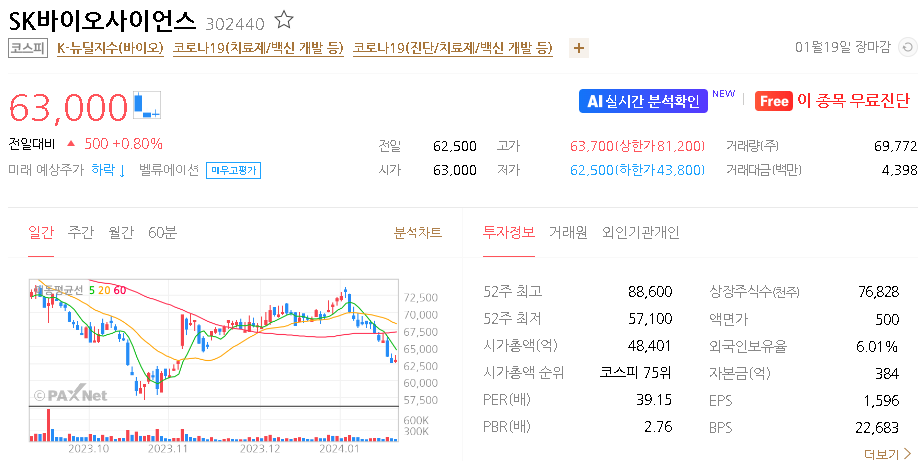Image resolution: width=923 pixels, height=474 pixels.
Task: Click the daily price chart image
Action: [x=234, y=366]
